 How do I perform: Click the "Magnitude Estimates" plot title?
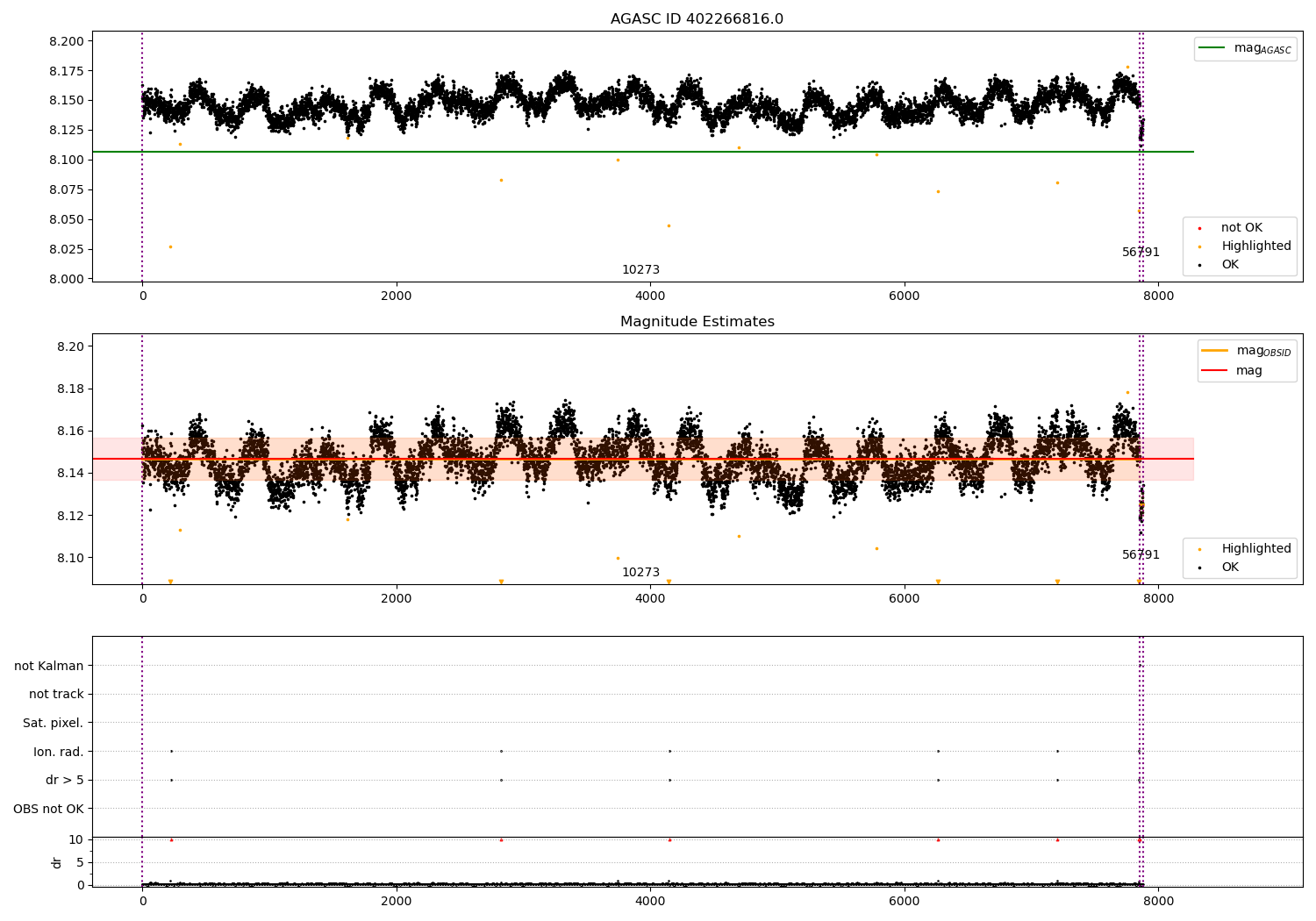pos(697,322)
